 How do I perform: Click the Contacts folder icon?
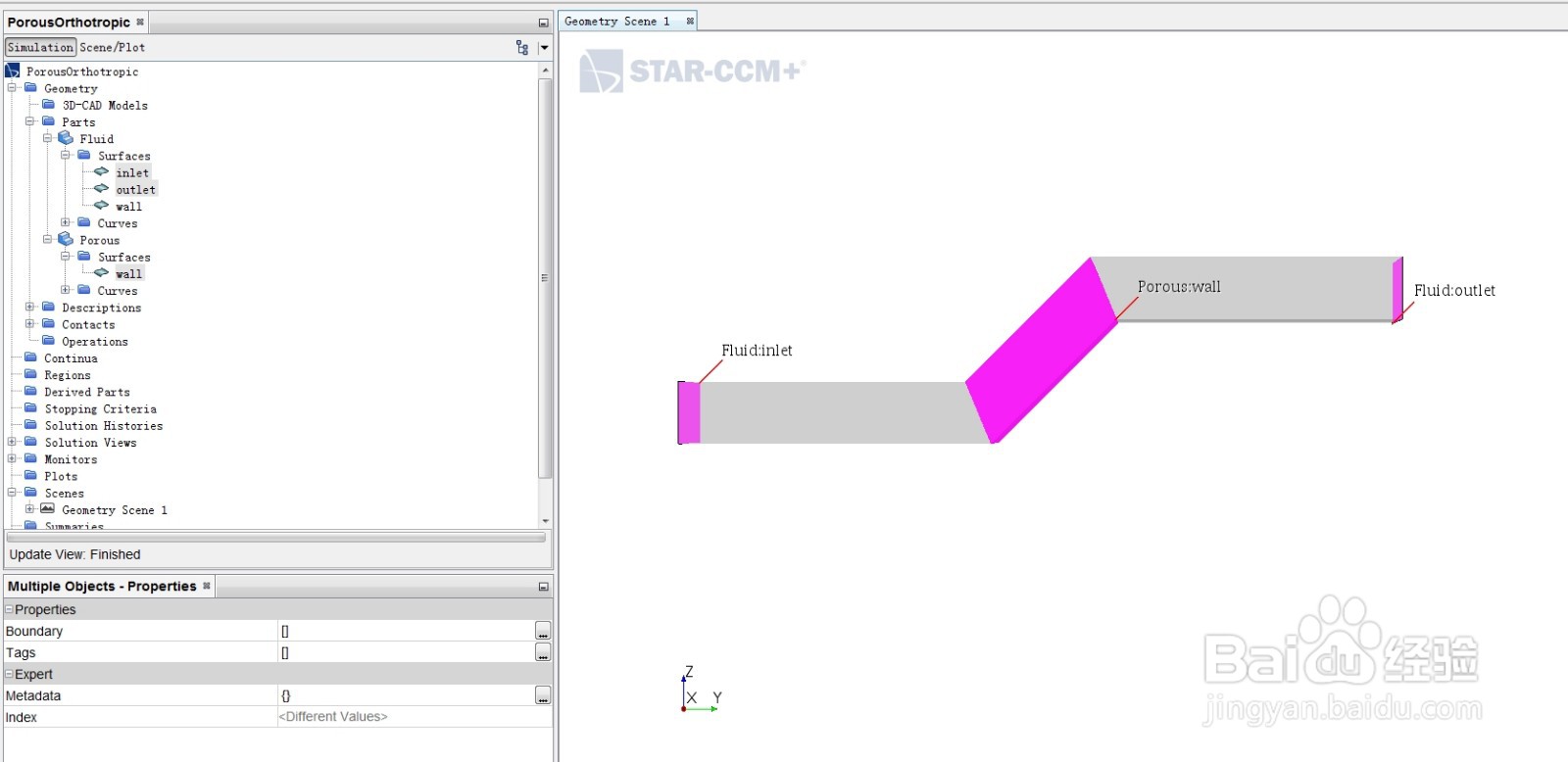pyautogui.click(x=48, y=323)
